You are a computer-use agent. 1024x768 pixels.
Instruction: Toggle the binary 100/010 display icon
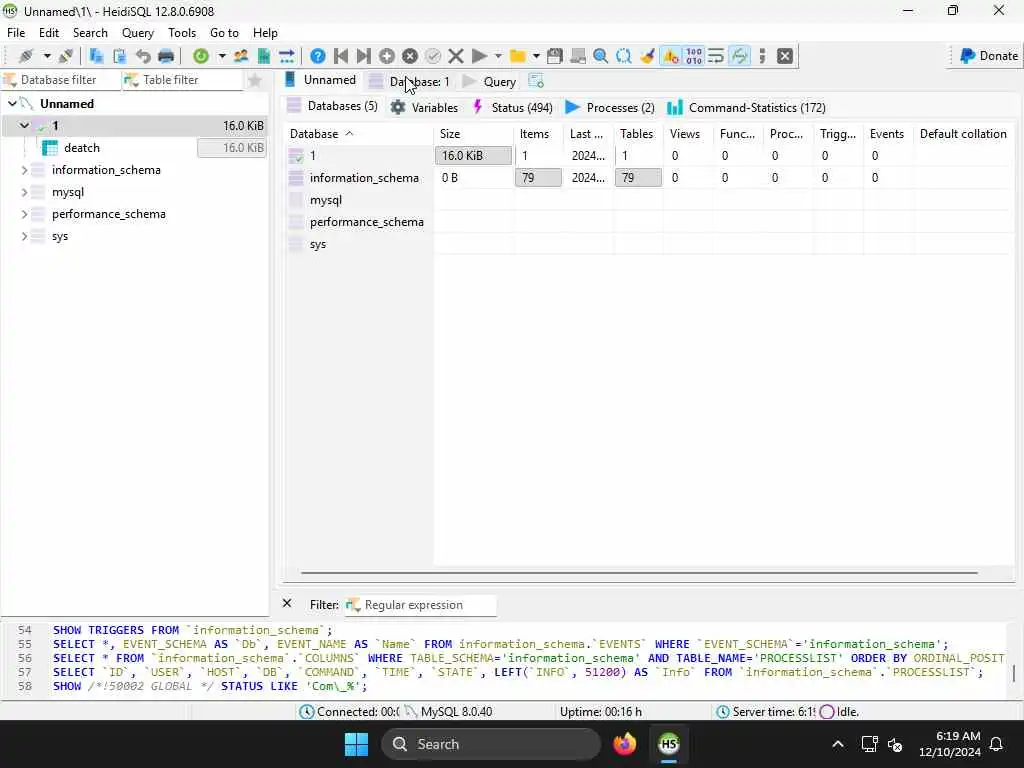coord(694,56)
